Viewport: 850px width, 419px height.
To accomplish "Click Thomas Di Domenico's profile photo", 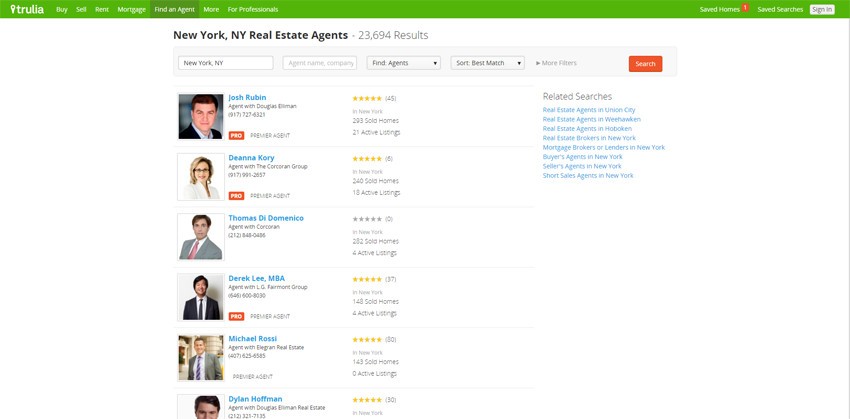I will 201,237.
